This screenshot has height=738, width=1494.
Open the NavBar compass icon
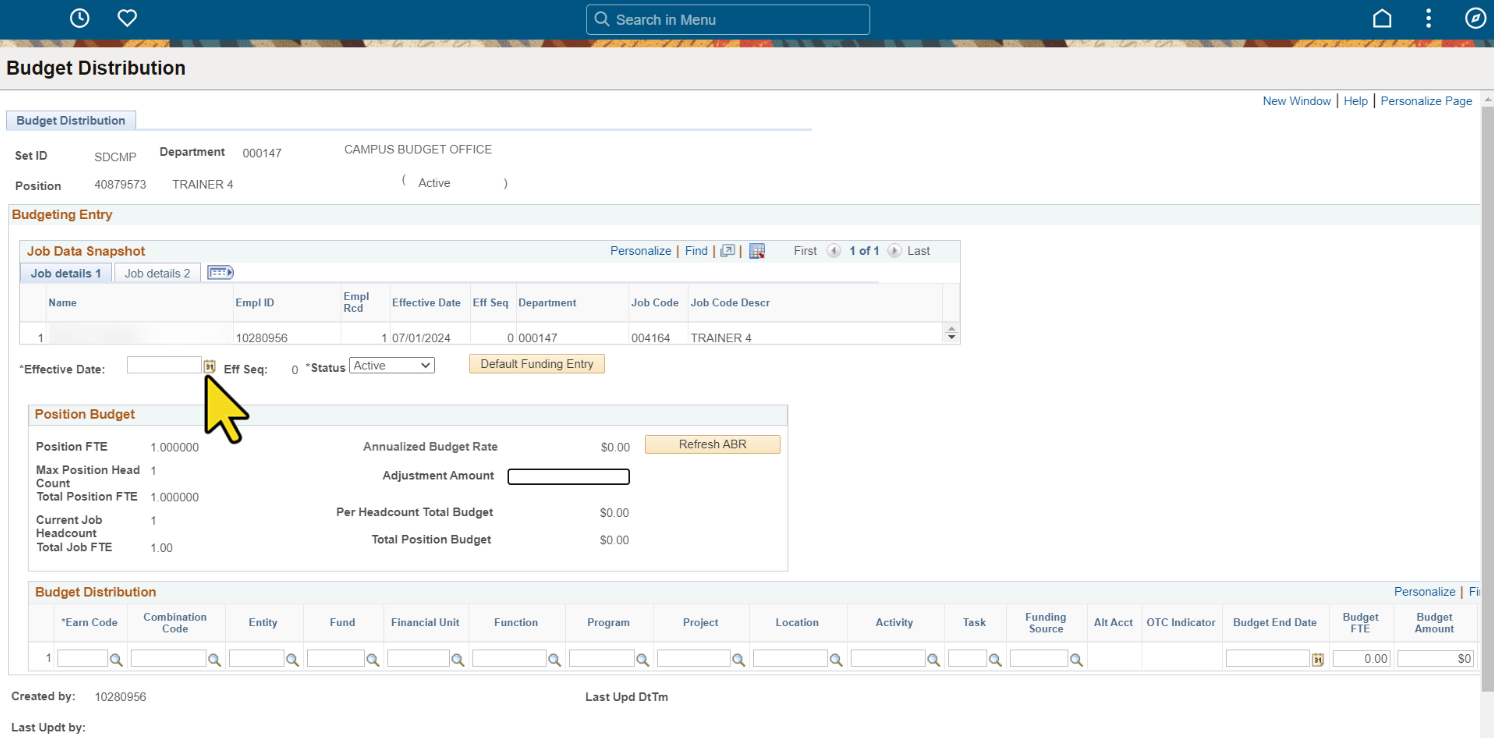pos(1475,19)
